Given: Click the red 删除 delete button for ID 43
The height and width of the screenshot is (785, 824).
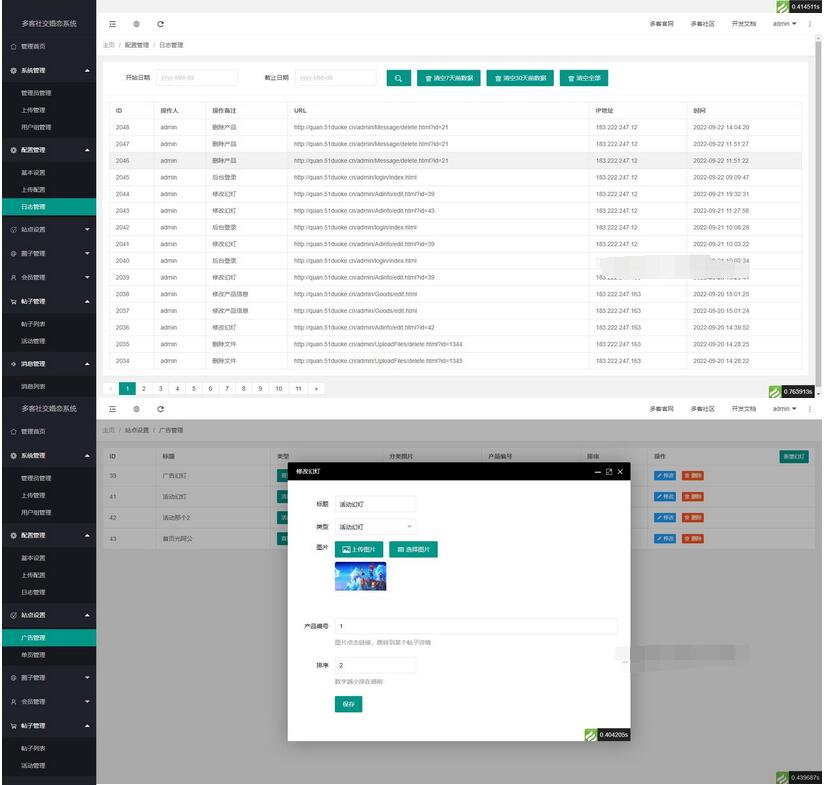Looking at the screenshot, I should click(x=693, y=538).
